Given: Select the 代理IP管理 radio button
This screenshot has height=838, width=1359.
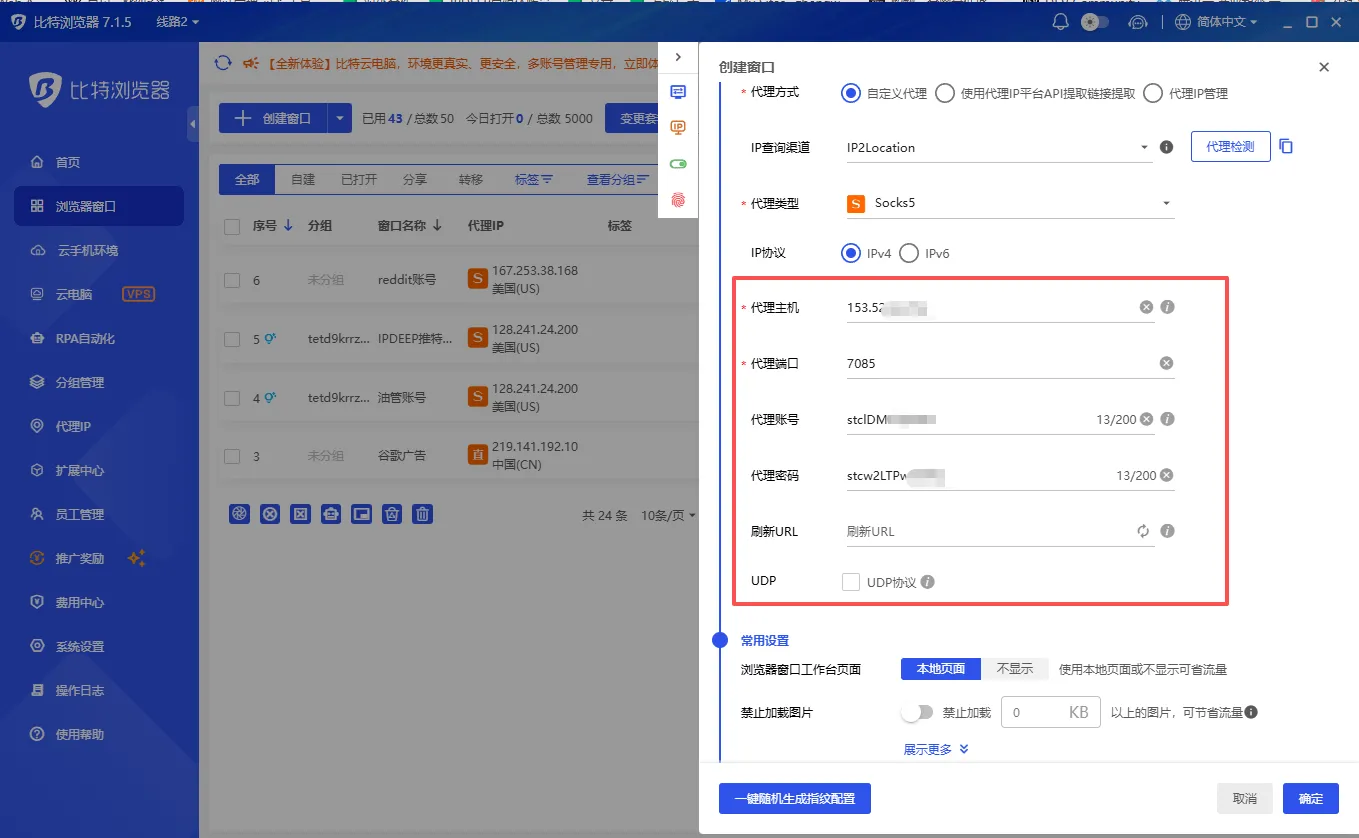Looking at the screenshot, I should 1153,93.
